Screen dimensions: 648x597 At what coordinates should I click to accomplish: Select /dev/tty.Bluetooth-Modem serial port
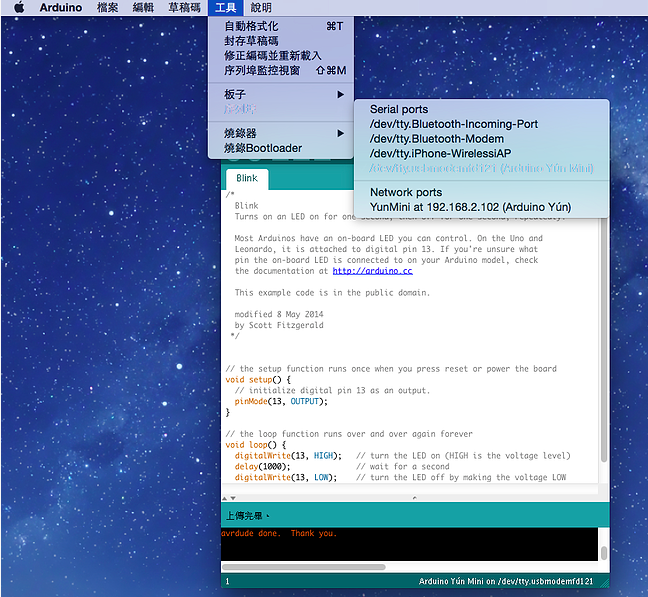[481, 139]
